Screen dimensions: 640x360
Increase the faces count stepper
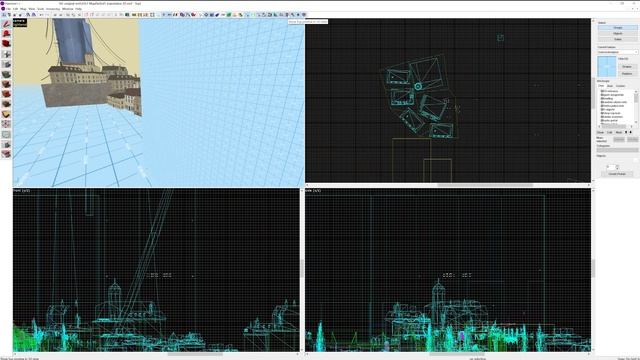coord(617,166)
